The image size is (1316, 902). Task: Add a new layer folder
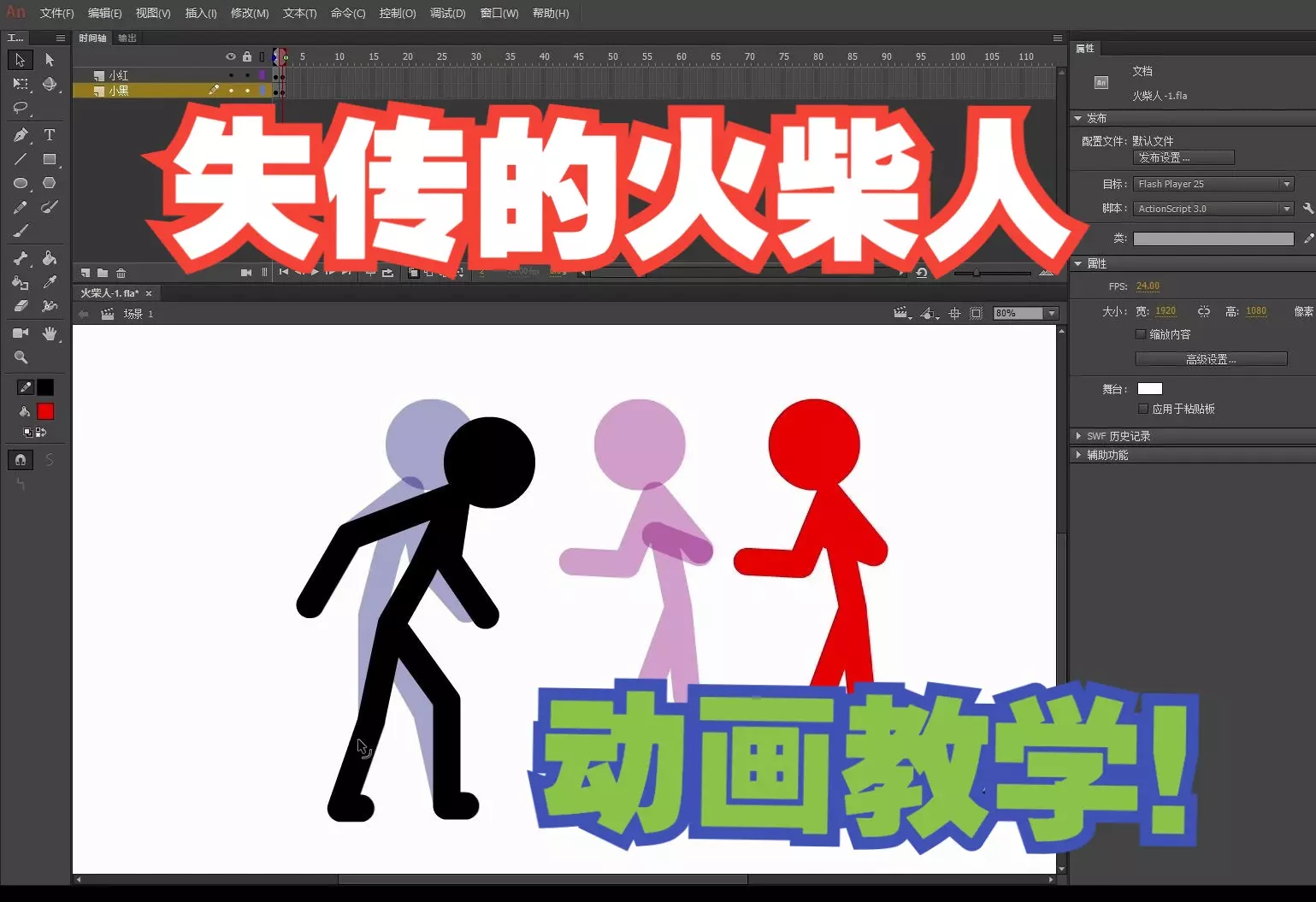[x=103, y=273]
